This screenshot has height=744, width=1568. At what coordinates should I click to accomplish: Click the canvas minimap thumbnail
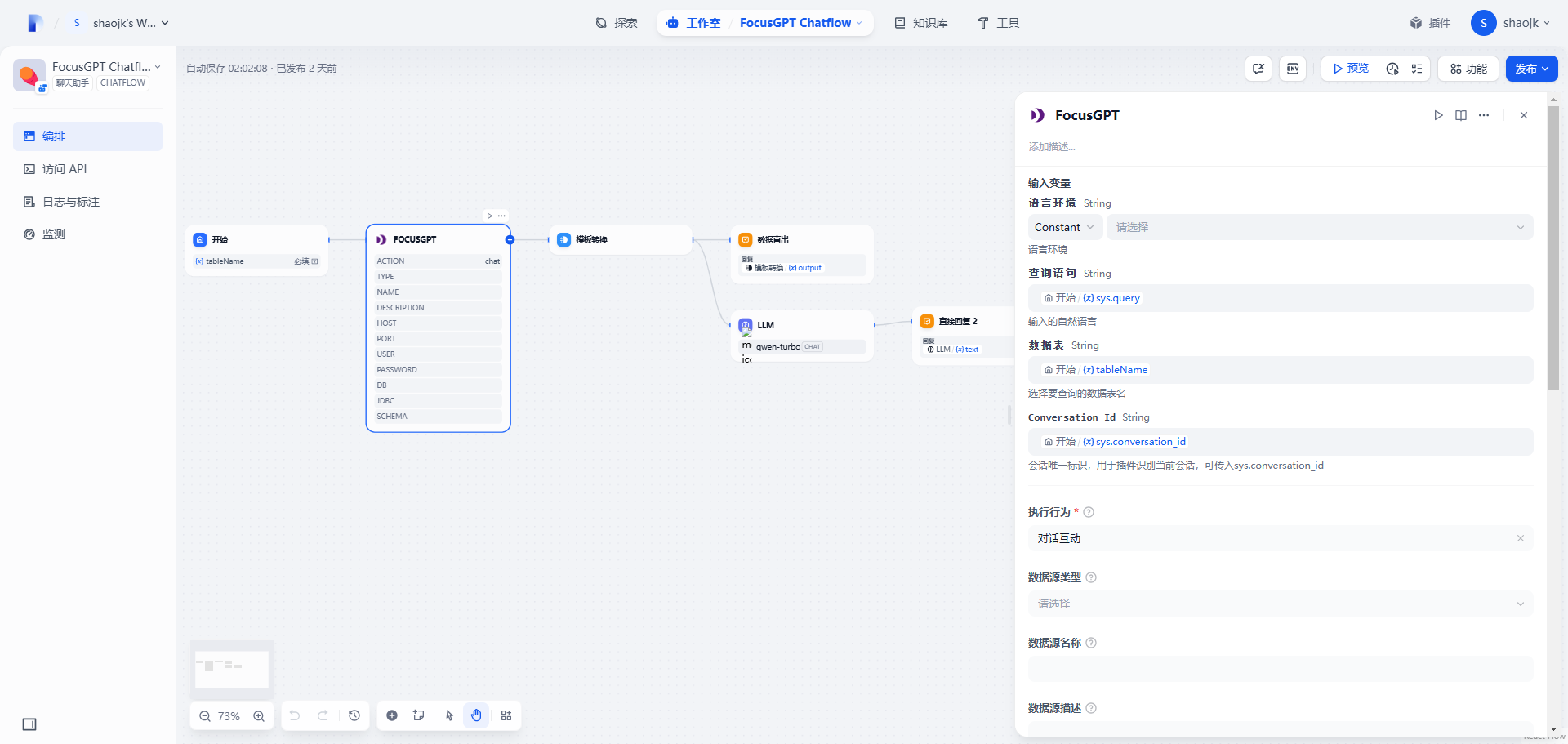pos(232,670)
